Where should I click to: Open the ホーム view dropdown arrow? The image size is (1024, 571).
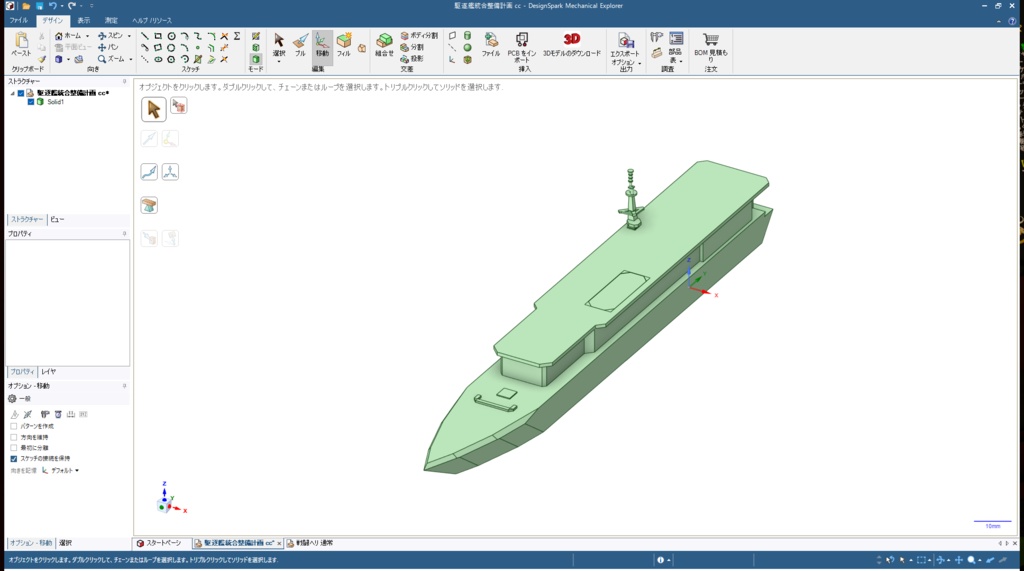pos(88,36)
